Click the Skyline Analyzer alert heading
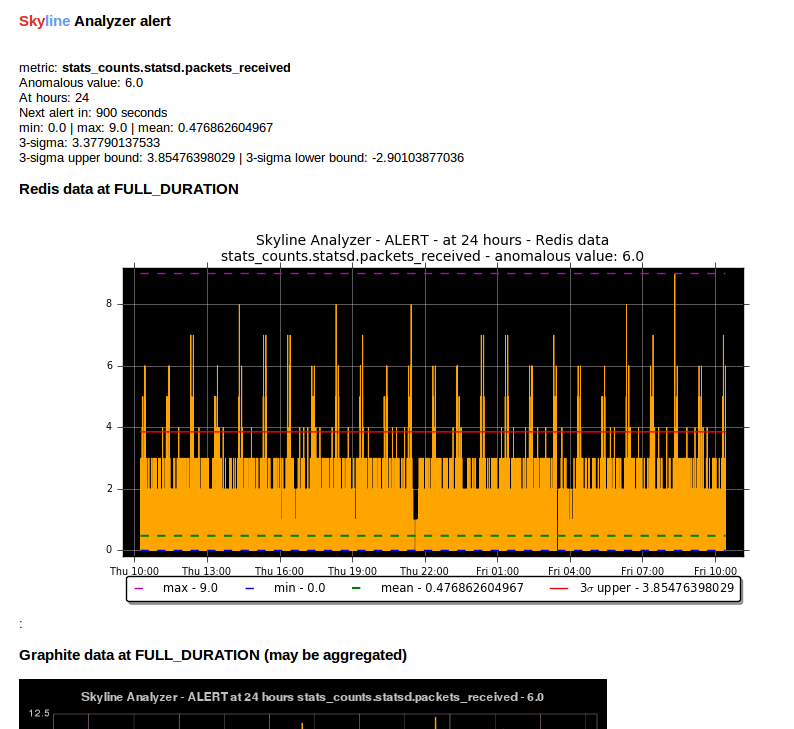The width and height of the screenshot is (794, 729). (95, 21)
